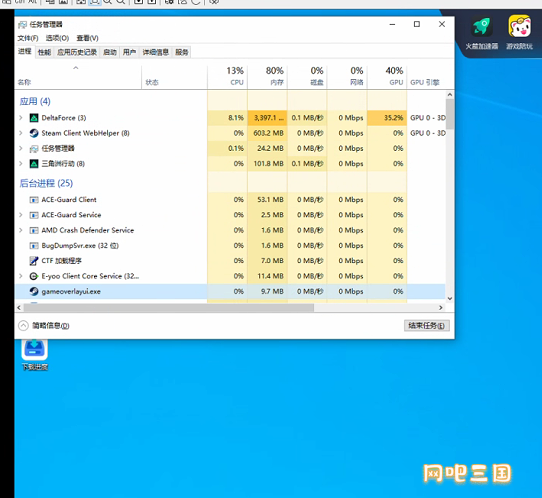Sort processes by the CPU column
The image size is (542, 498).
[x=228, y=77]
